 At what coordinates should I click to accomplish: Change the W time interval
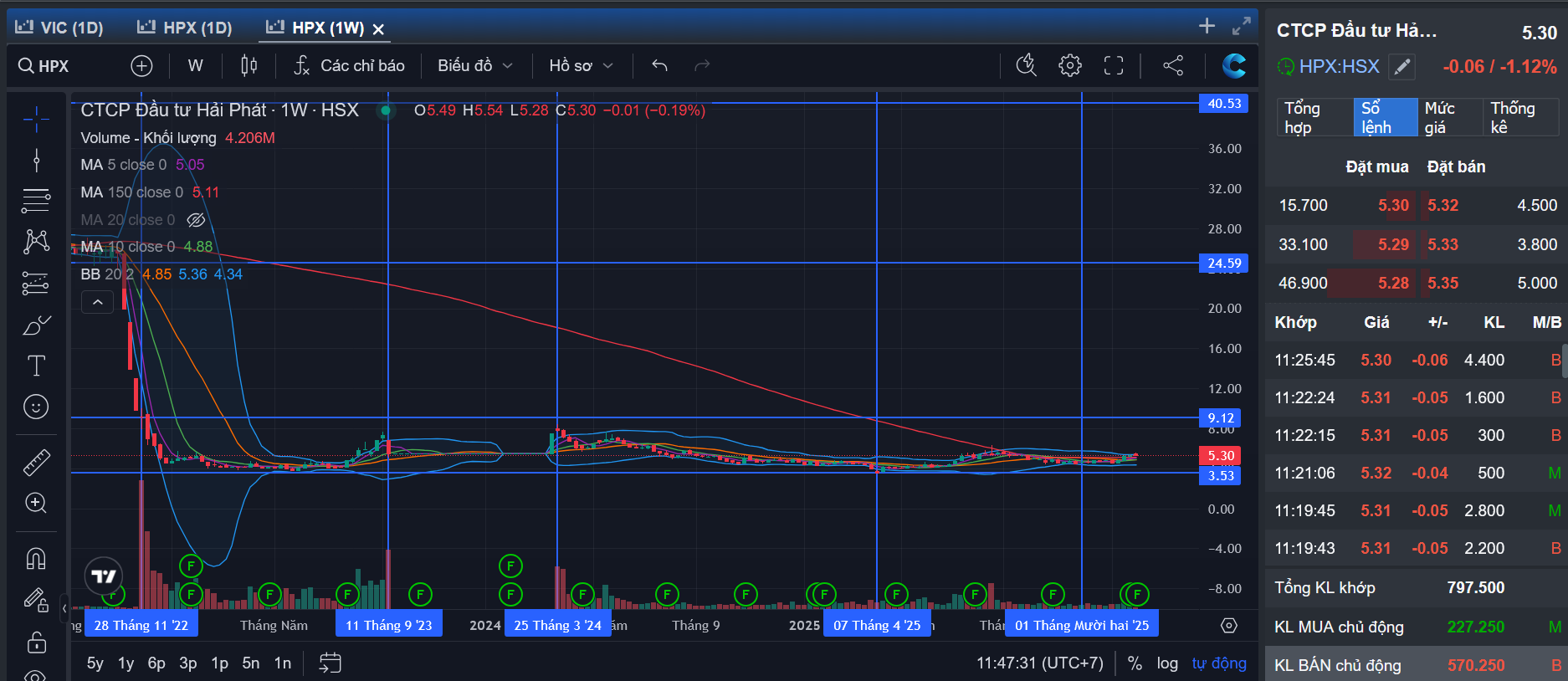click(195, 65)
